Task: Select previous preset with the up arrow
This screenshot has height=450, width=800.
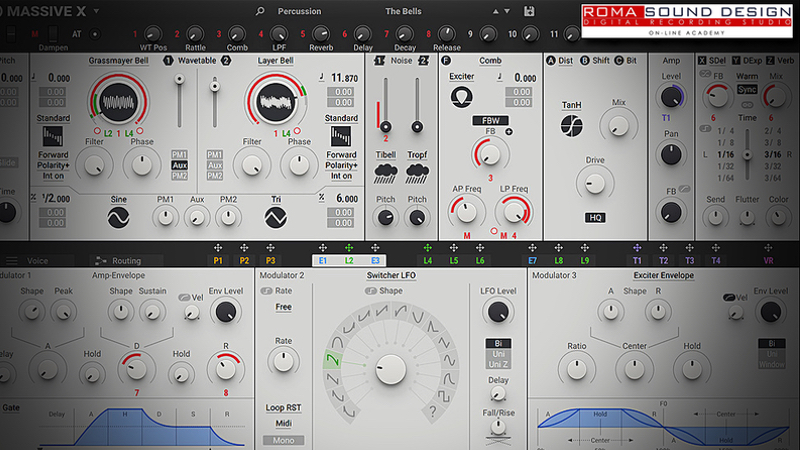Action: click(x=495, y=11)
